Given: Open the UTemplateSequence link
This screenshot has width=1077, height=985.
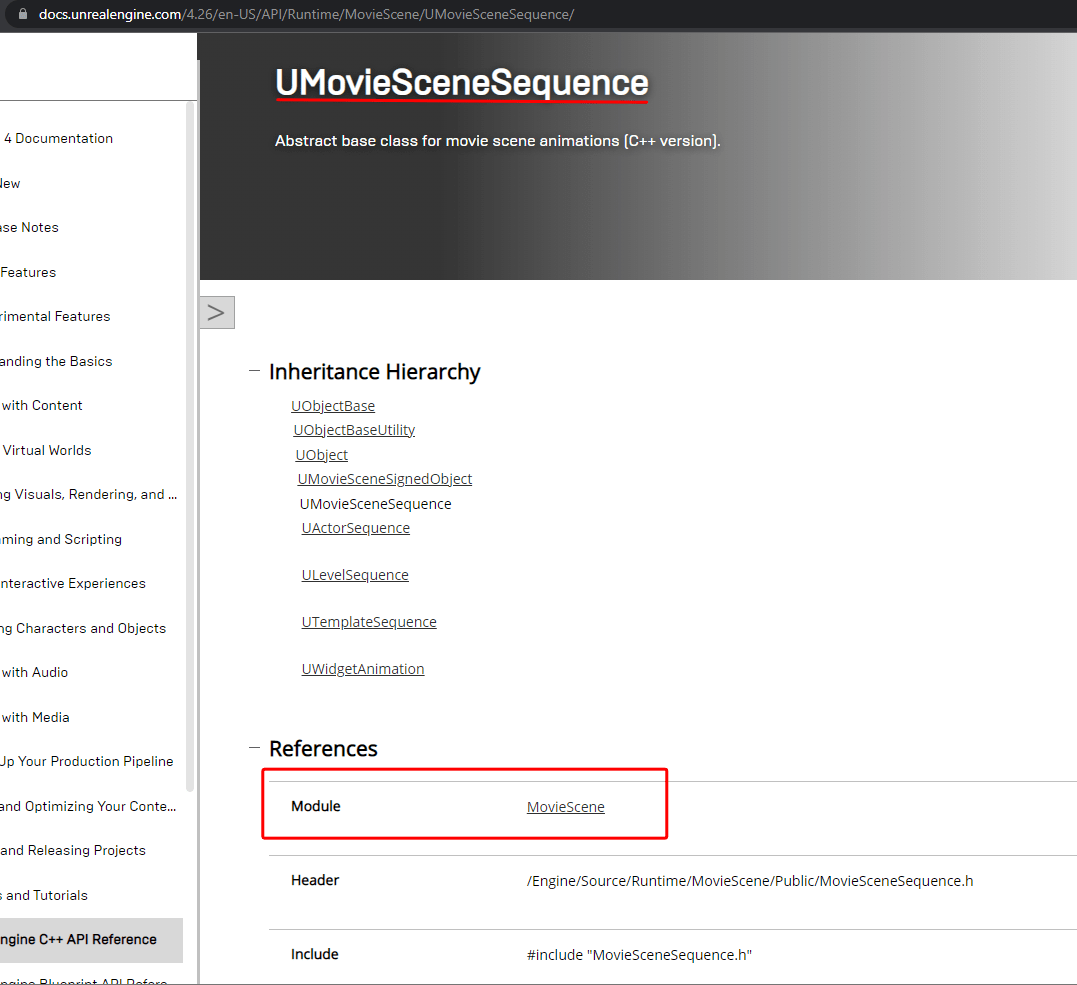Looking at the screenshot, I should (369, 621).
